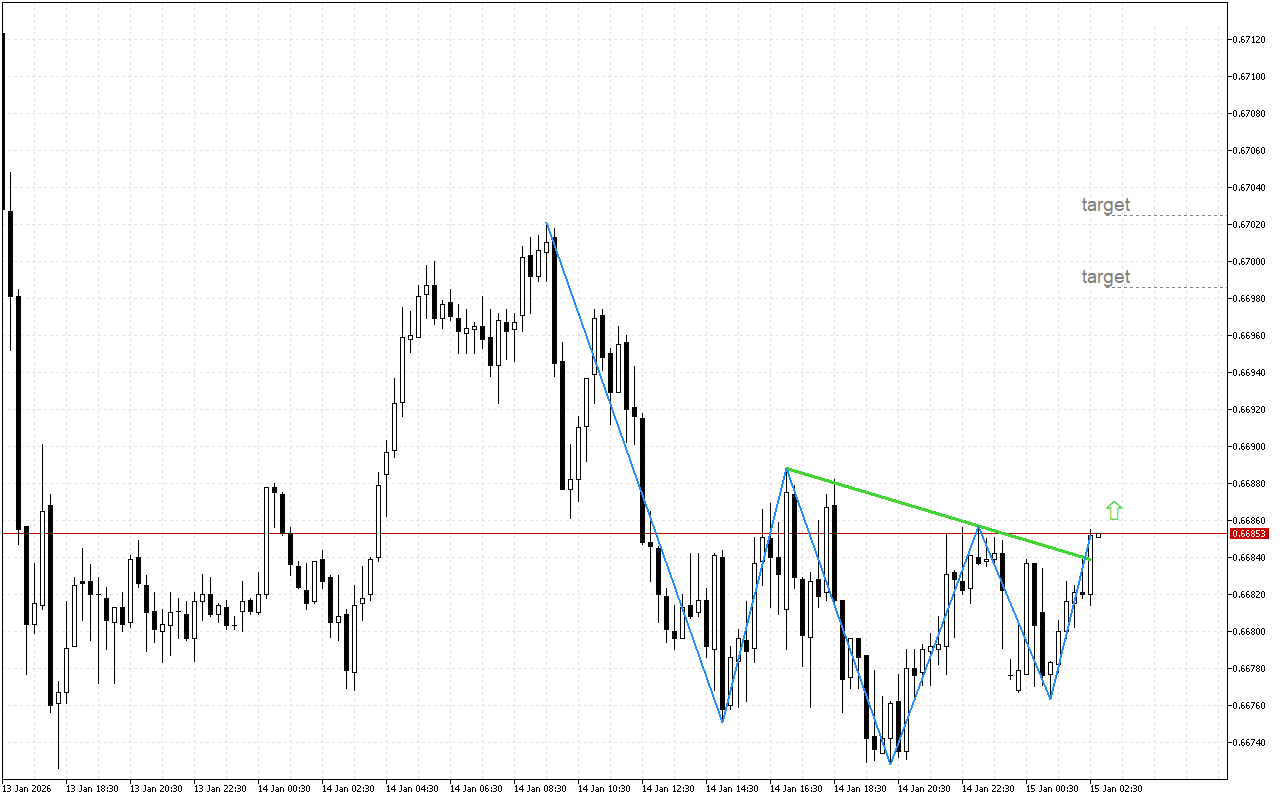The height and width of the screenshot is (800, 1280).
Task: Click the "14 Jan 16:30" time label
Action: pyautogui.click(x=796, y=789)
